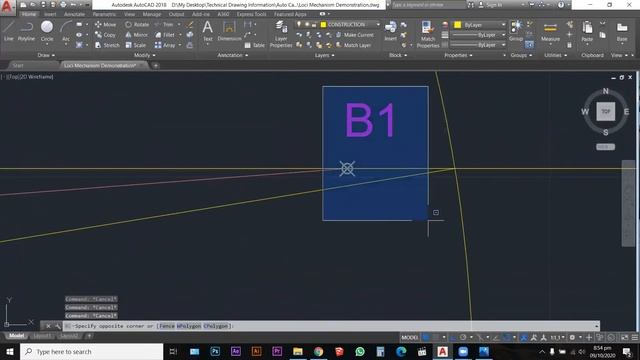The height and width of the screenshot is (360, 640).
Task: Toggle grid display in status bar
Action: pos(426,338)
